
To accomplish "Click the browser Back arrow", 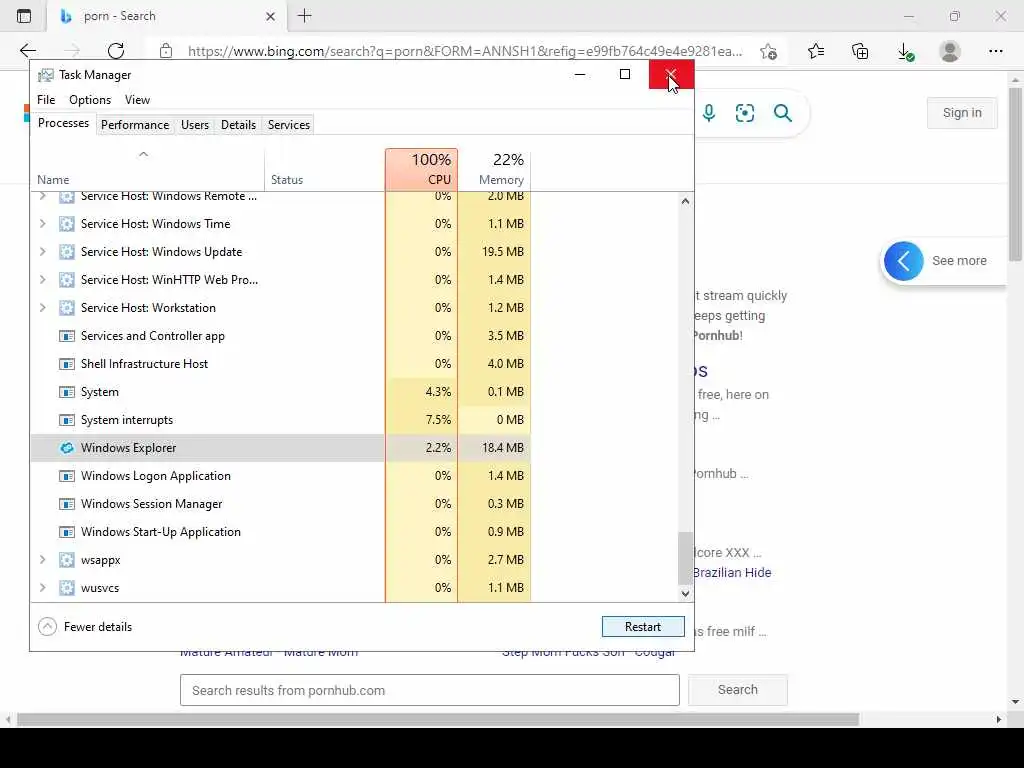I will click(x=27, y=51).
